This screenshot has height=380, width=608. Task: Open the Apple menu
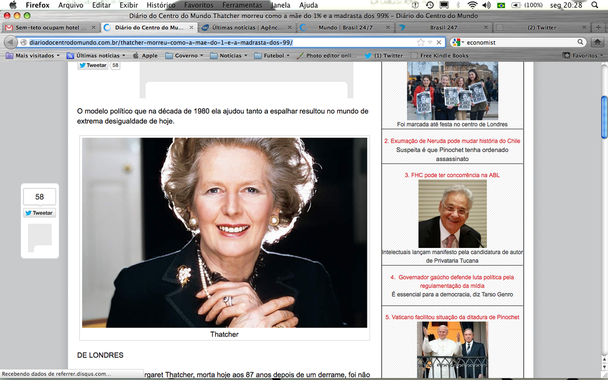[13, 5]
